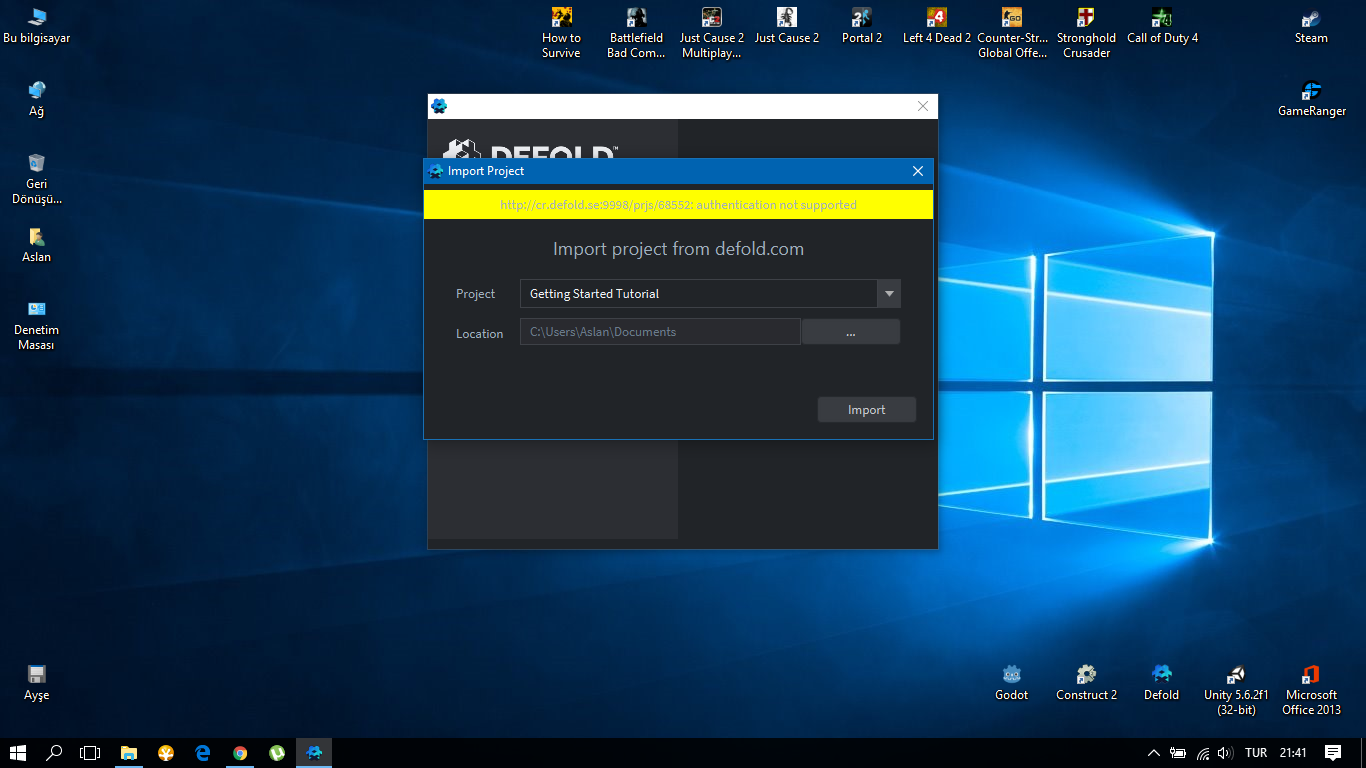The height and width of the screenshot is (768, 1366).
Task: Launch How to Survive shortcut
Action: [x=561, y=34]
